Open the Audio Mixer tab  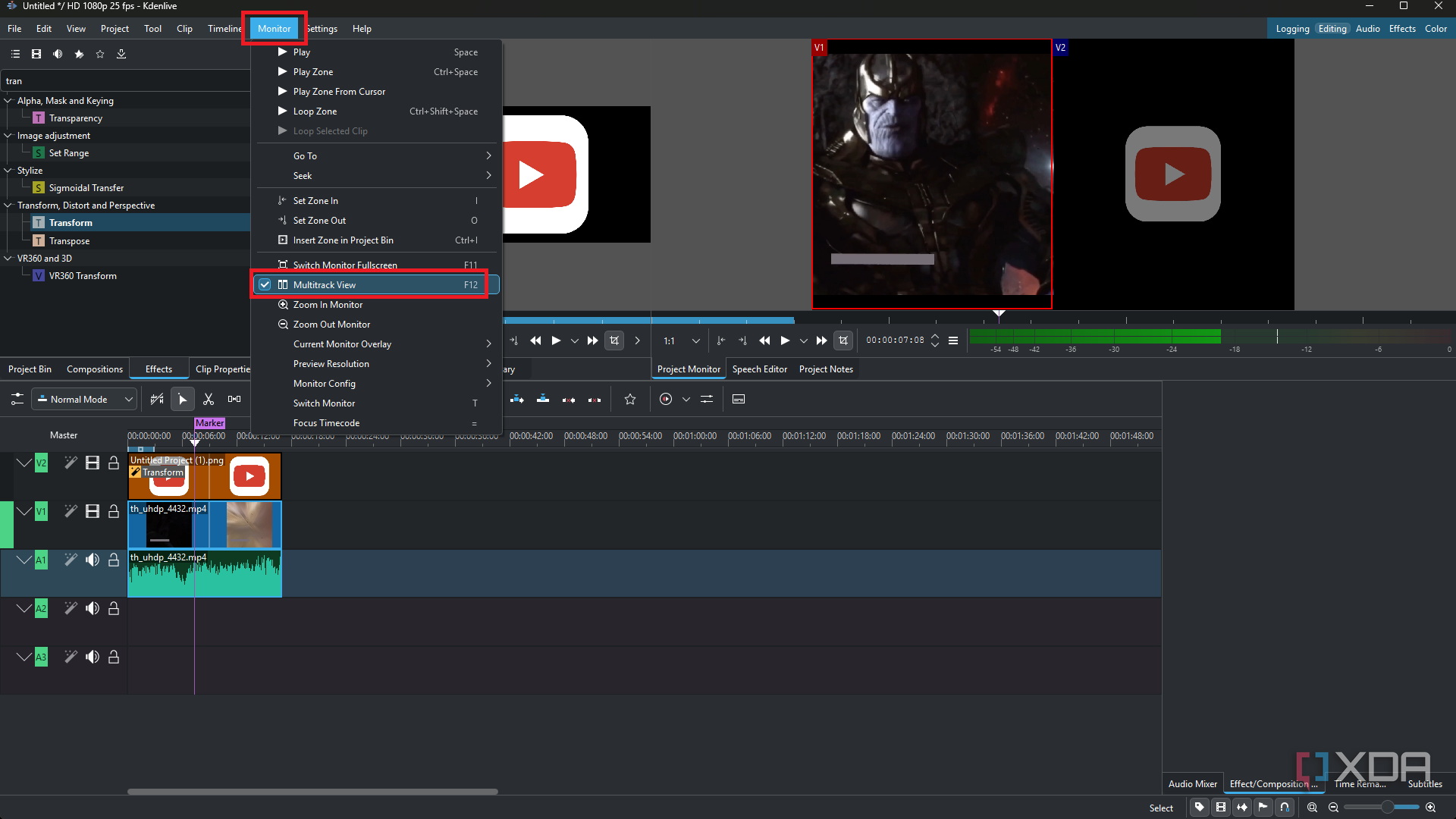[1193, 783]
